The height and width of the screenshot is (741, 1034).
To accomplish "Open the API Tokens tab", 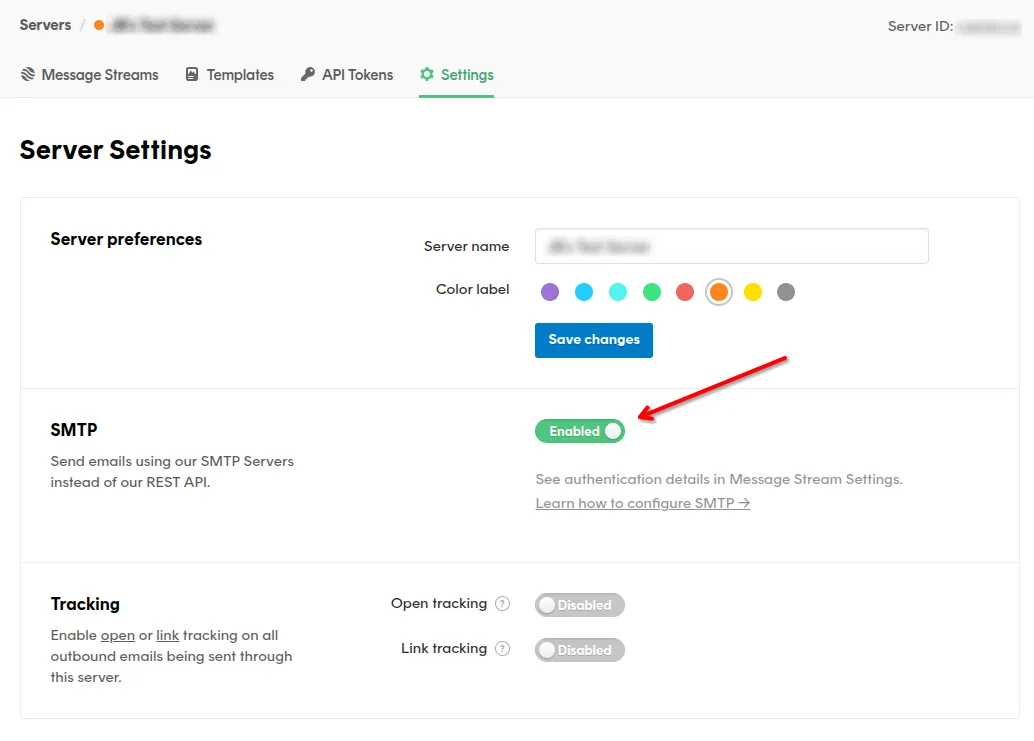I will tap(357, 74).
